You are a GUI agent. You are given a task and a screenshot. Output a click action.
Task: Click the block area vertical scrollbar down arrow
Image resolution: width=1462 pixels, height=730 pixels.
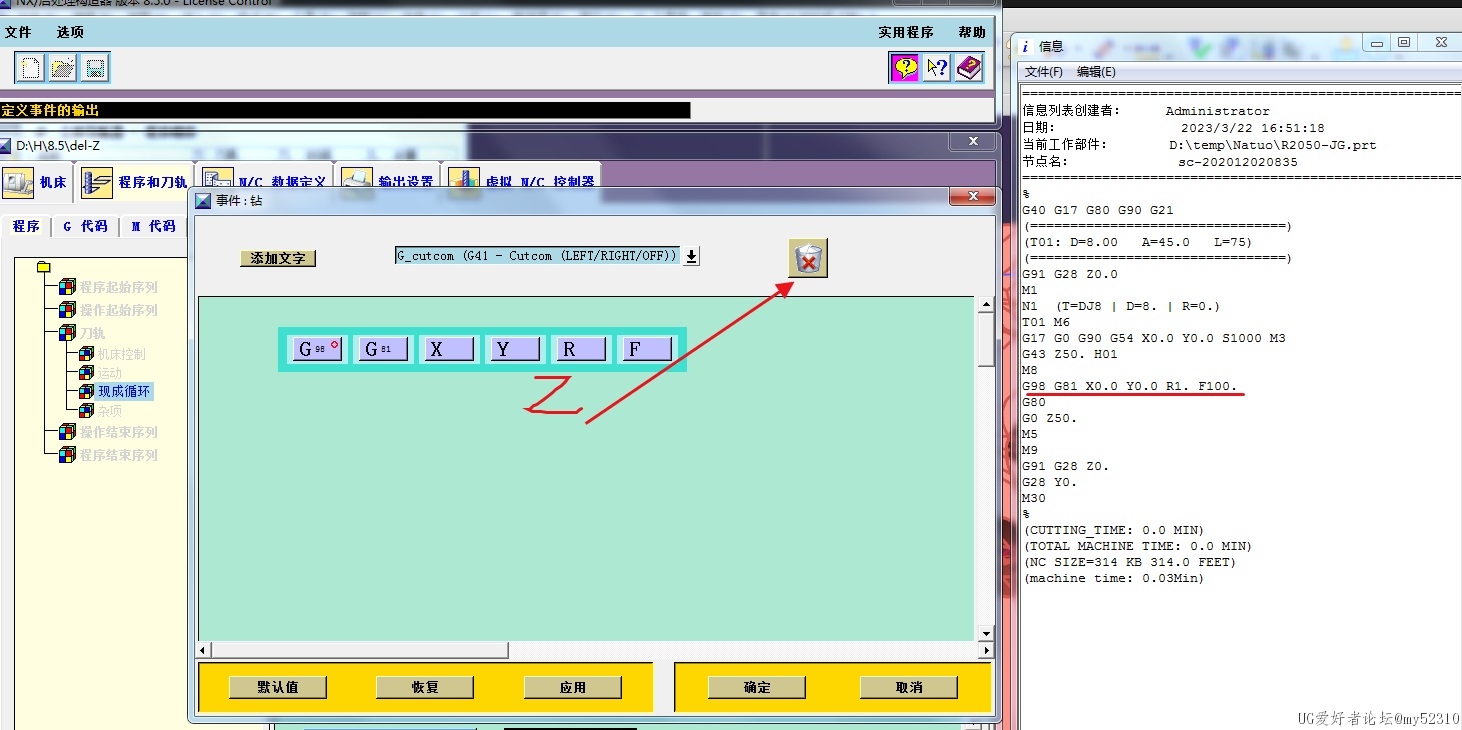[x=986, y=633]
